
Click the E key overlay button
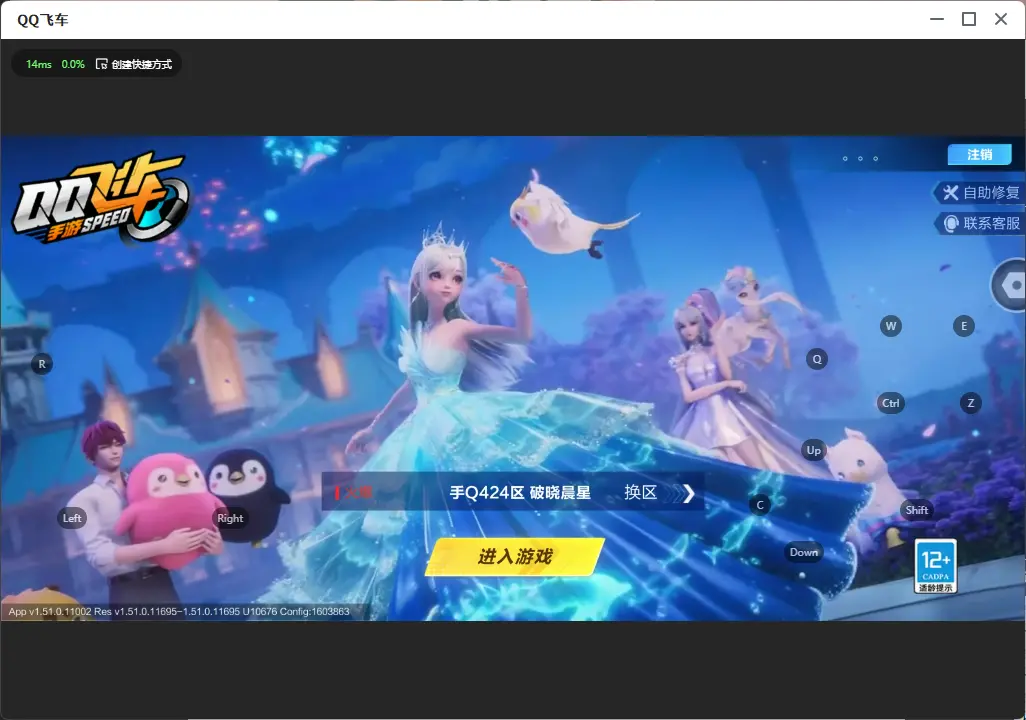[963, 326]
